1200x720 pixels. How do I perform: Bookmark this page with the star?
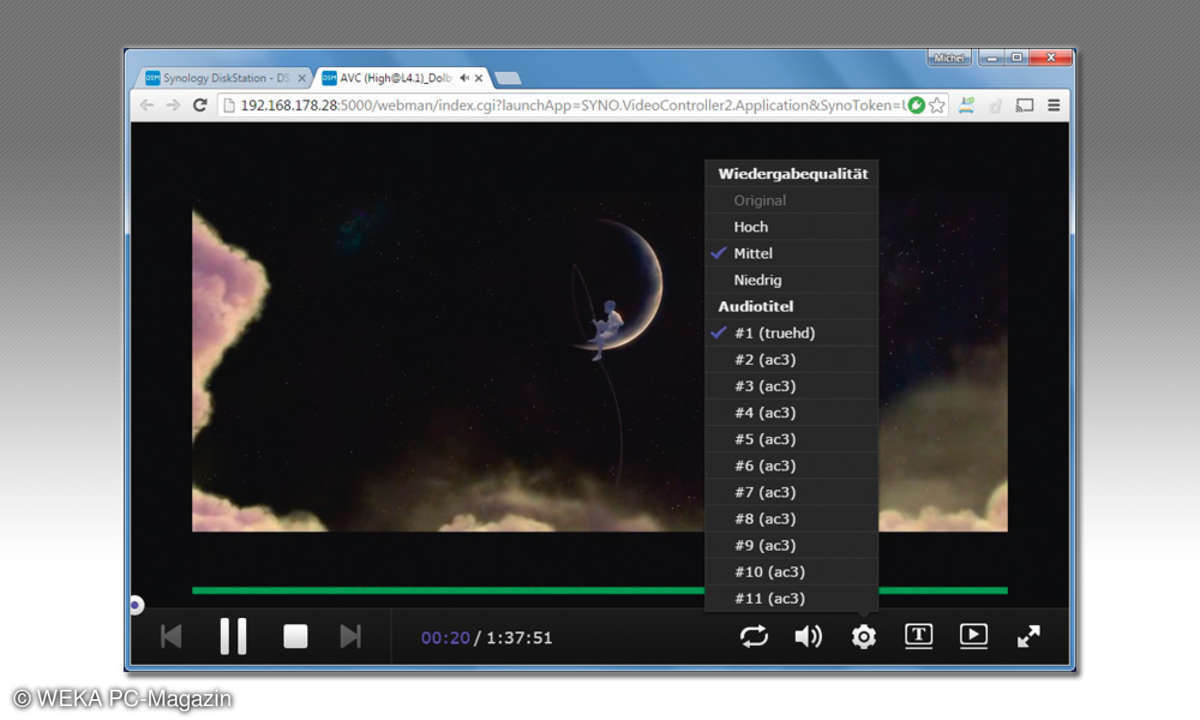[x=936, y=105]
